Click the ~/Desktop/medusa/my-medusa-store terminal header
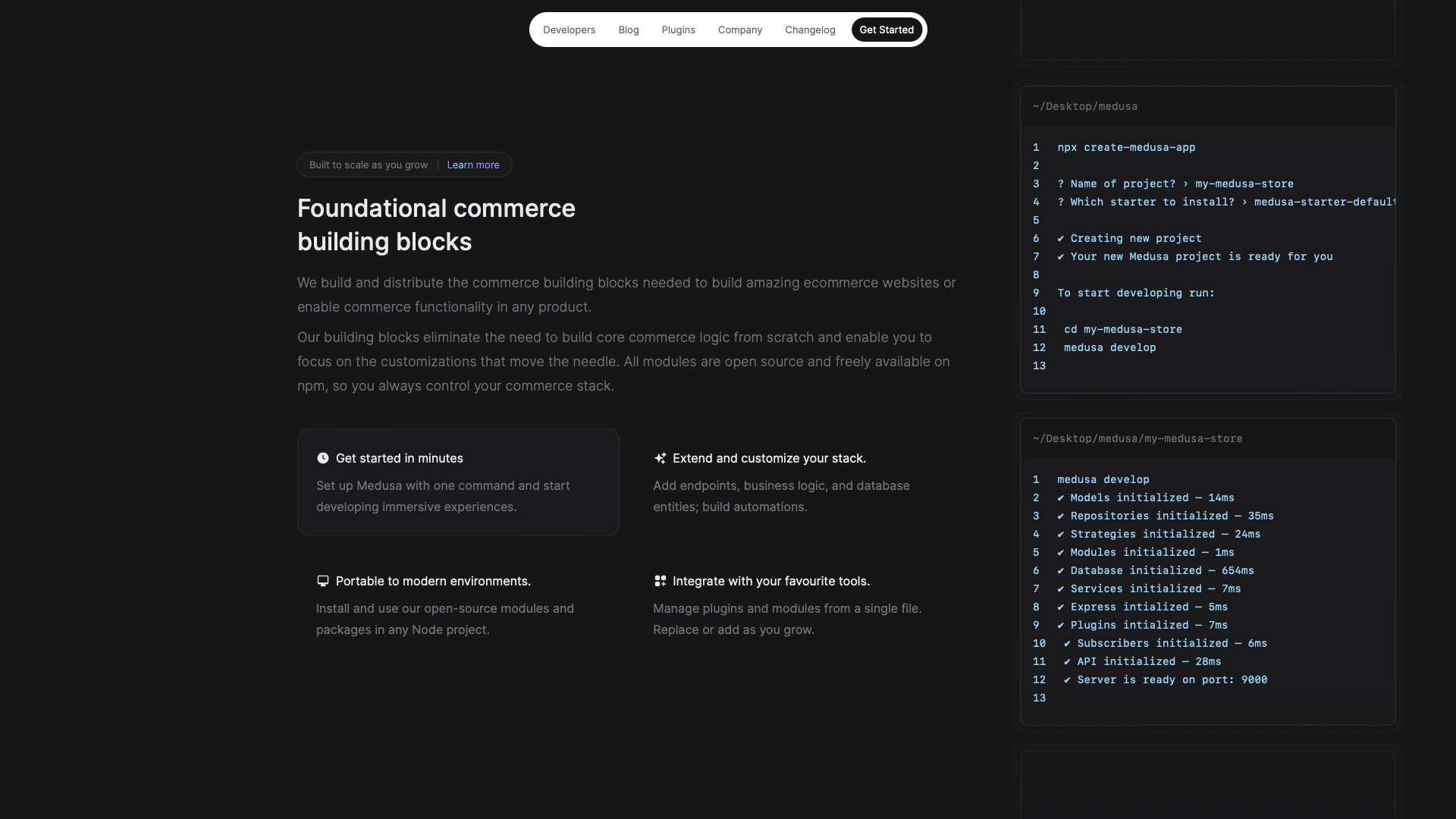 pyautogui.click(x=1137, y=438)
